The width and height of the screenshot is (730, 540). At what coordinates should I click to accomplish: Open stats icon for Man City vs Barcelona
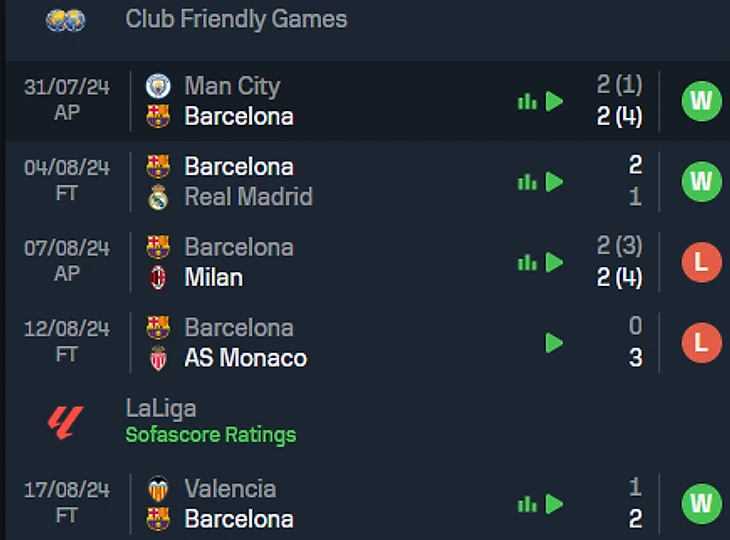pos(527,102)
